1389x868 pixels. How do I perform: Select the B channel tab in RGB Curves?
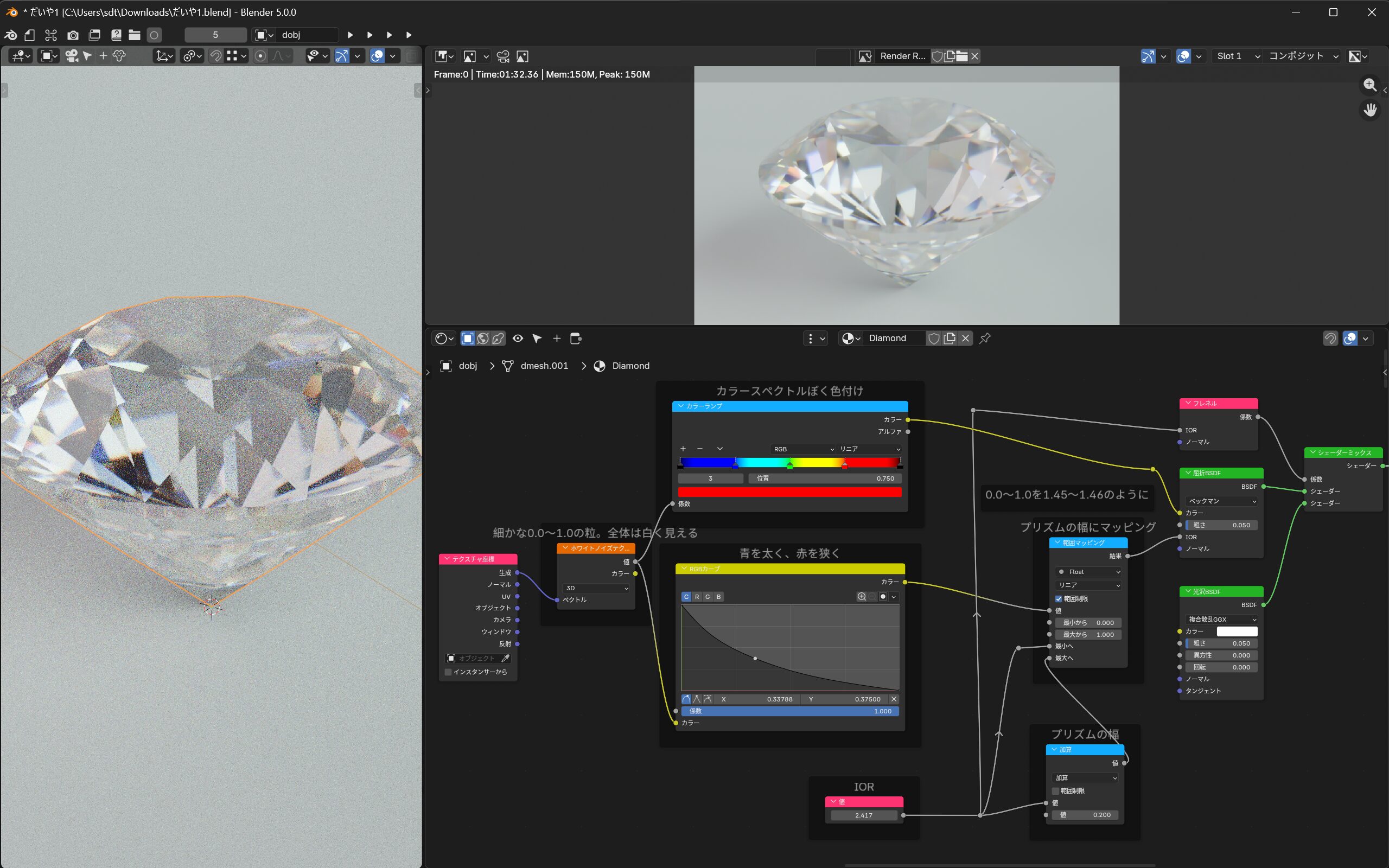[718, 597]
